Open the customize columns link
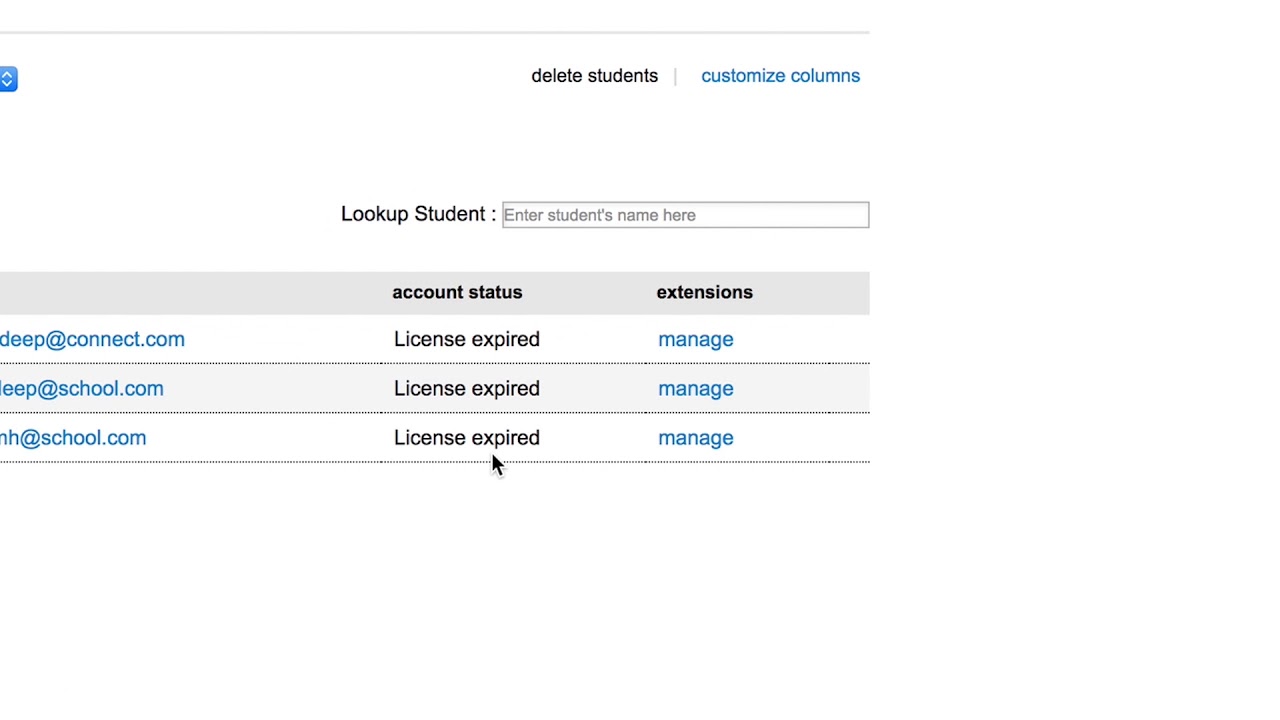The height and width of the screenshot is (720, 1280). (780, 76)
